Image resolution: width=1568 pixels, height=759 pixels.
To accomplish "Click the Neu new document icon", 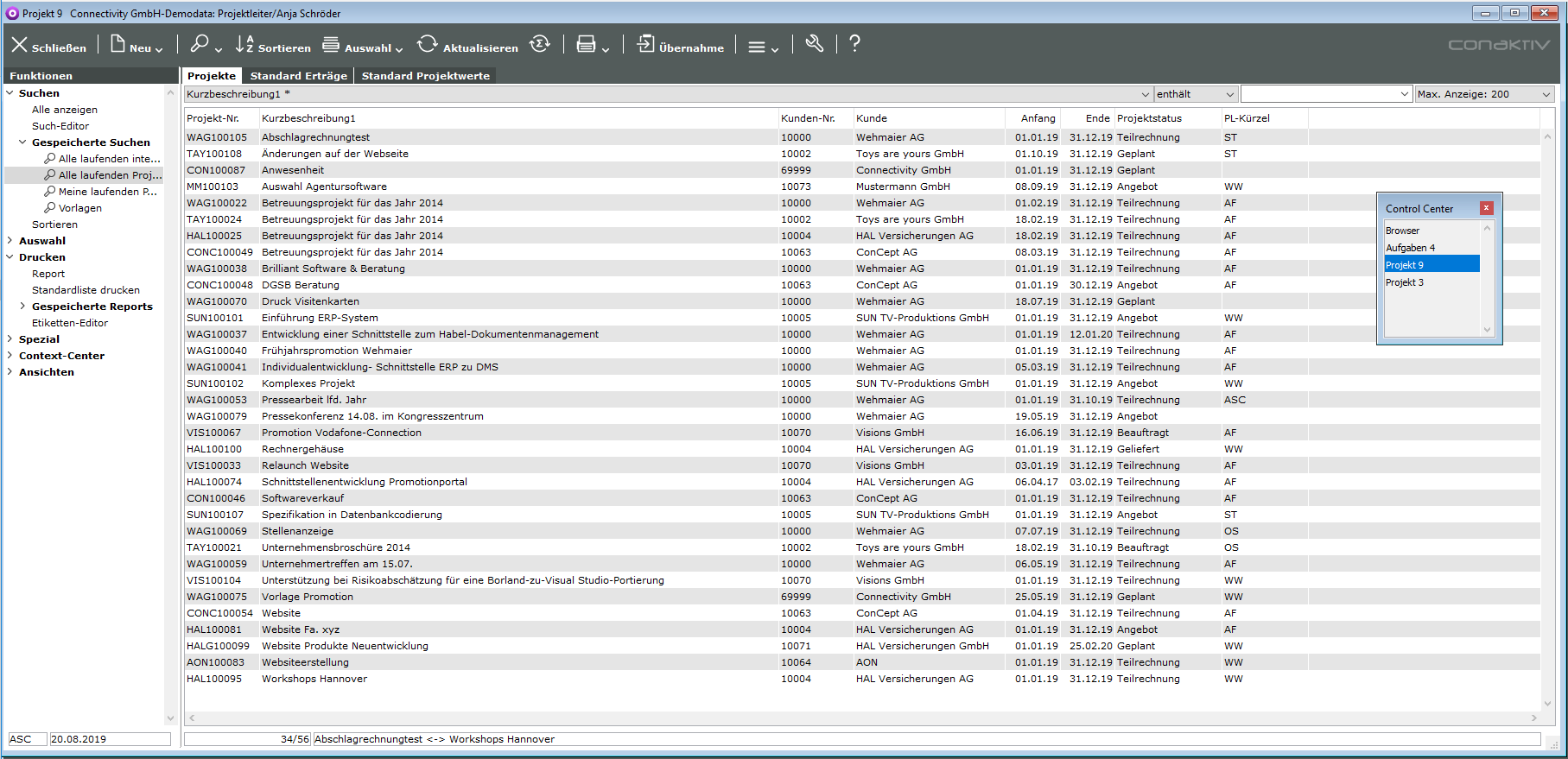I will pos(117,45).
